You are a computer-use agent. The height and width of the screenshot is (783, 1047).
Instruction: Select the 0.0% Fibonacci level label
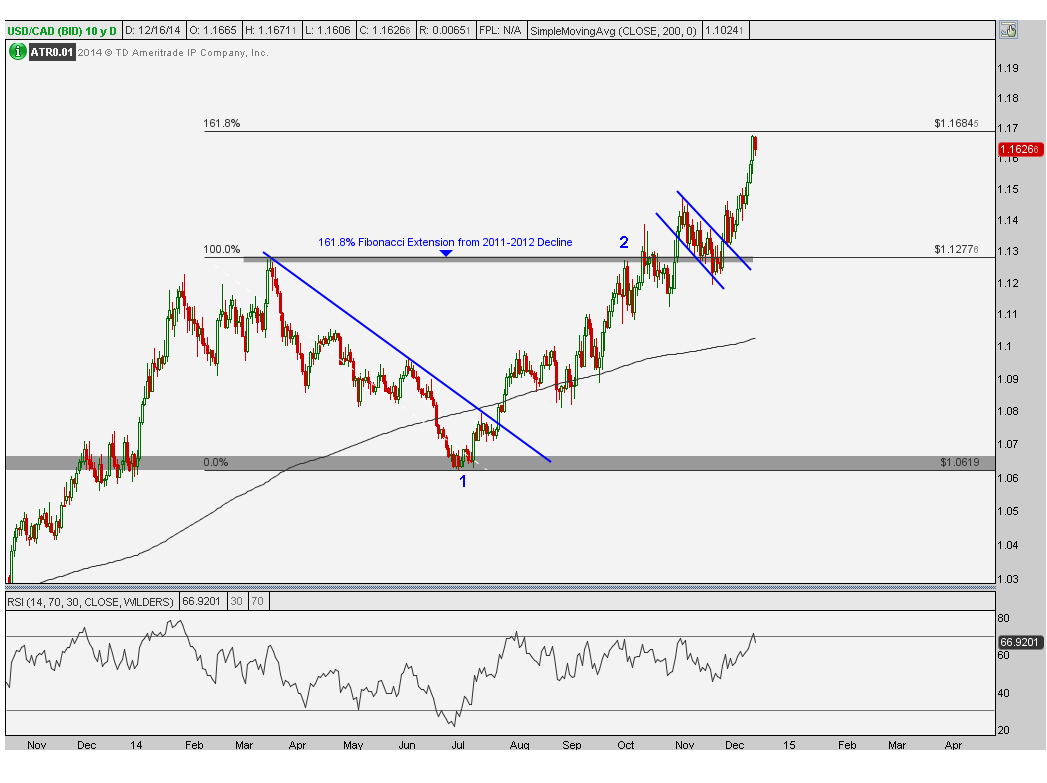pos(216,463)
